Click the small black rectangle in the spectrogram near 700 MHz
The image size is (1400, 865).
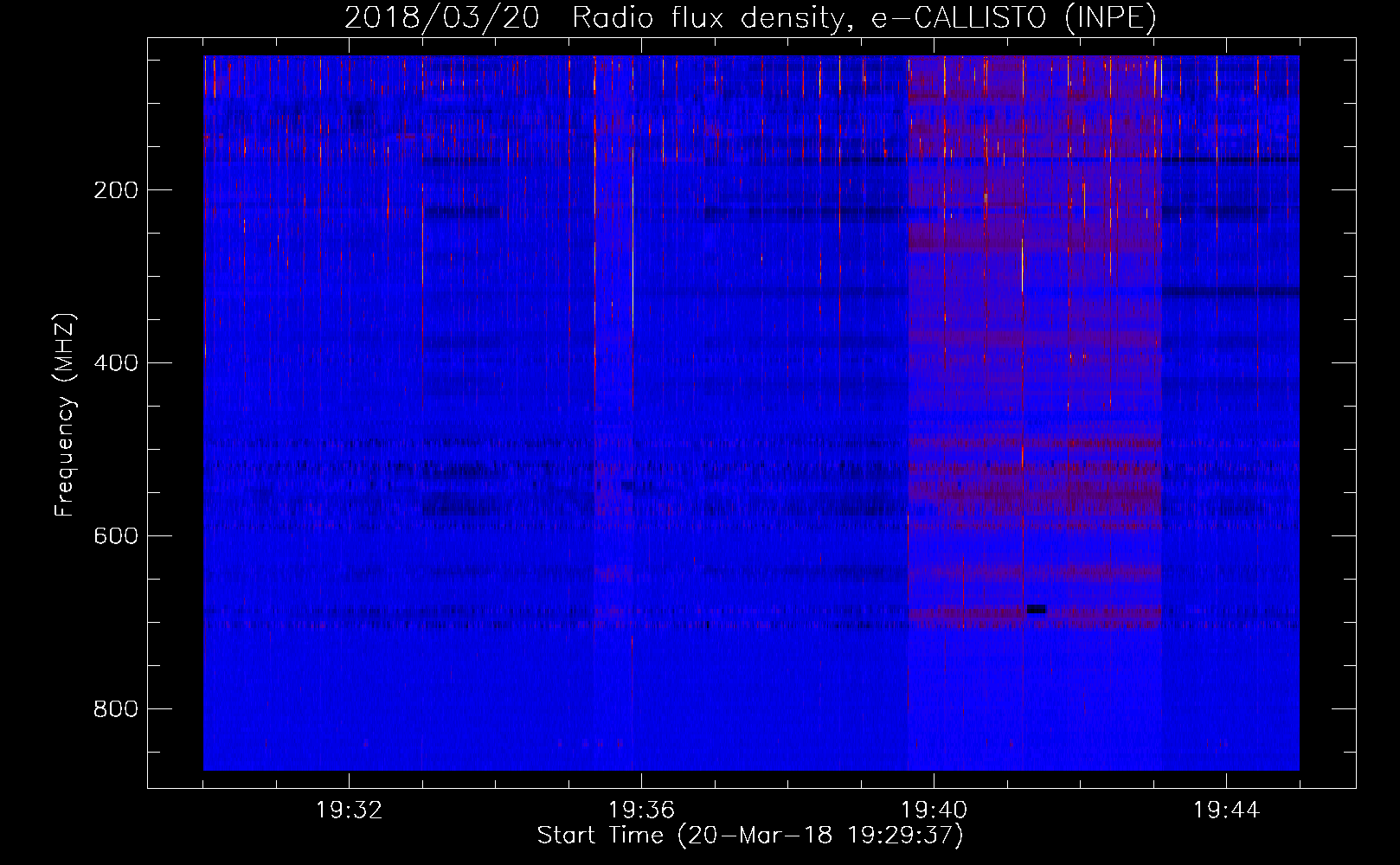tap(1037, 610)
